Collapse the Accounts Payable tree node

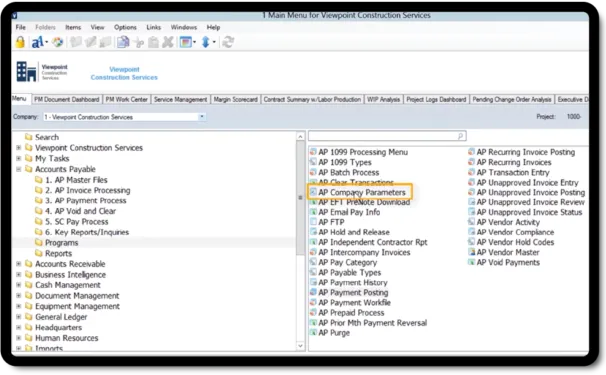tap(18, 169)
